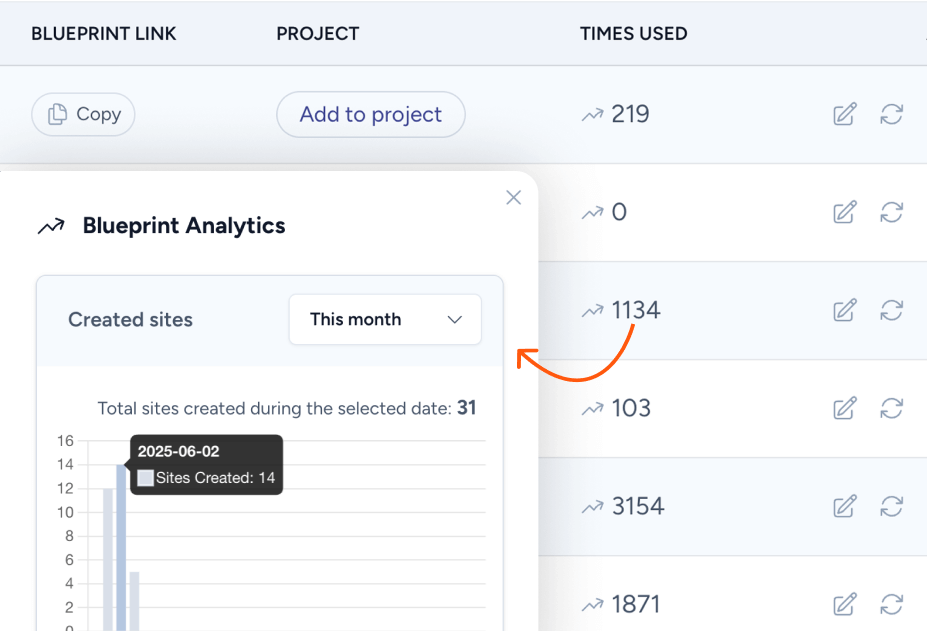
Task: Close the Blueprint Analytics popup
Action: pyautogui.click(x=514, y=198)
